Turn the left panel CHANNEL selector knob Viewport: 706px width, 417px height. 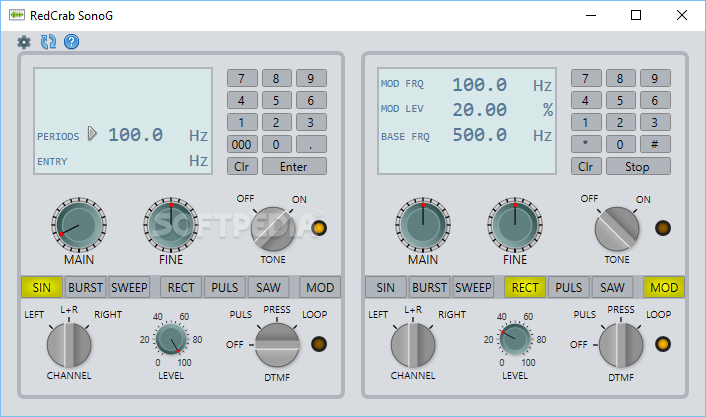click(x=69, y=345)
